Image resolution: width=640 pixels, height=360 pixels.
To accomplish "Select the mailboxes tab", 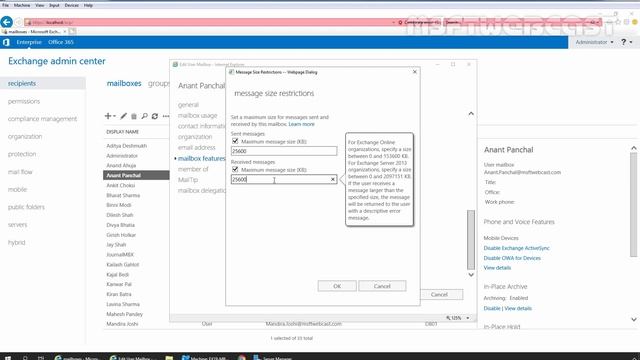I will pos(124,83).
